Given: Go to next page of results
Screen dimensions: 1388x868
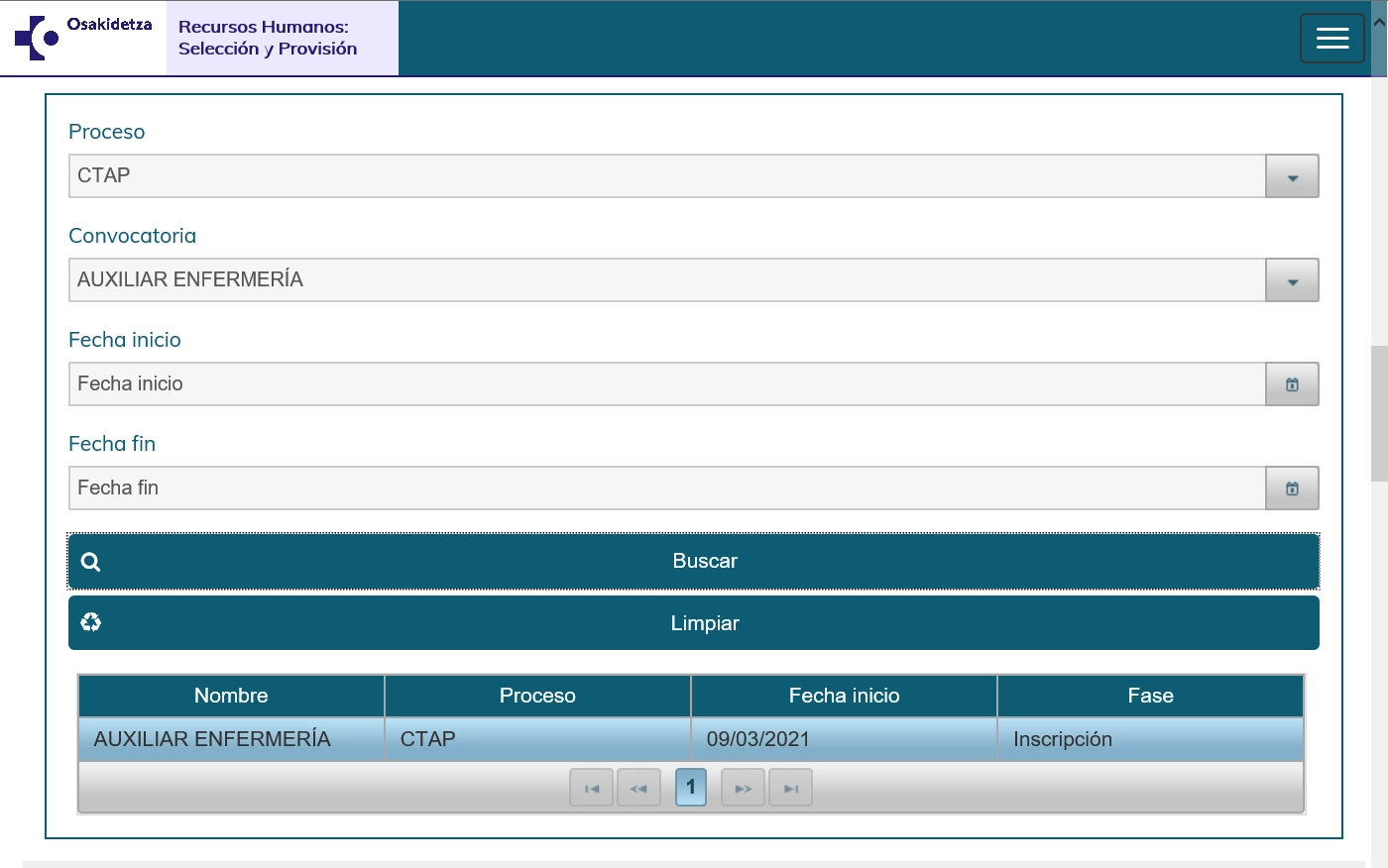Looking at the screenshot, I should [x=743, y=789].
